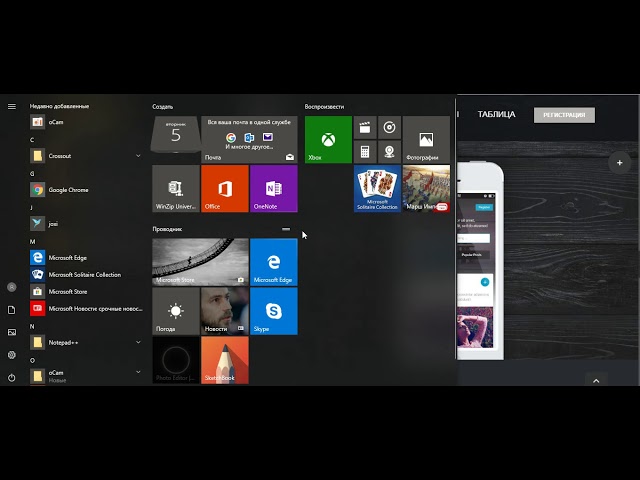Click the Power icon in Start sidebar
640x480 pixels.
click(x=12, y=378)
